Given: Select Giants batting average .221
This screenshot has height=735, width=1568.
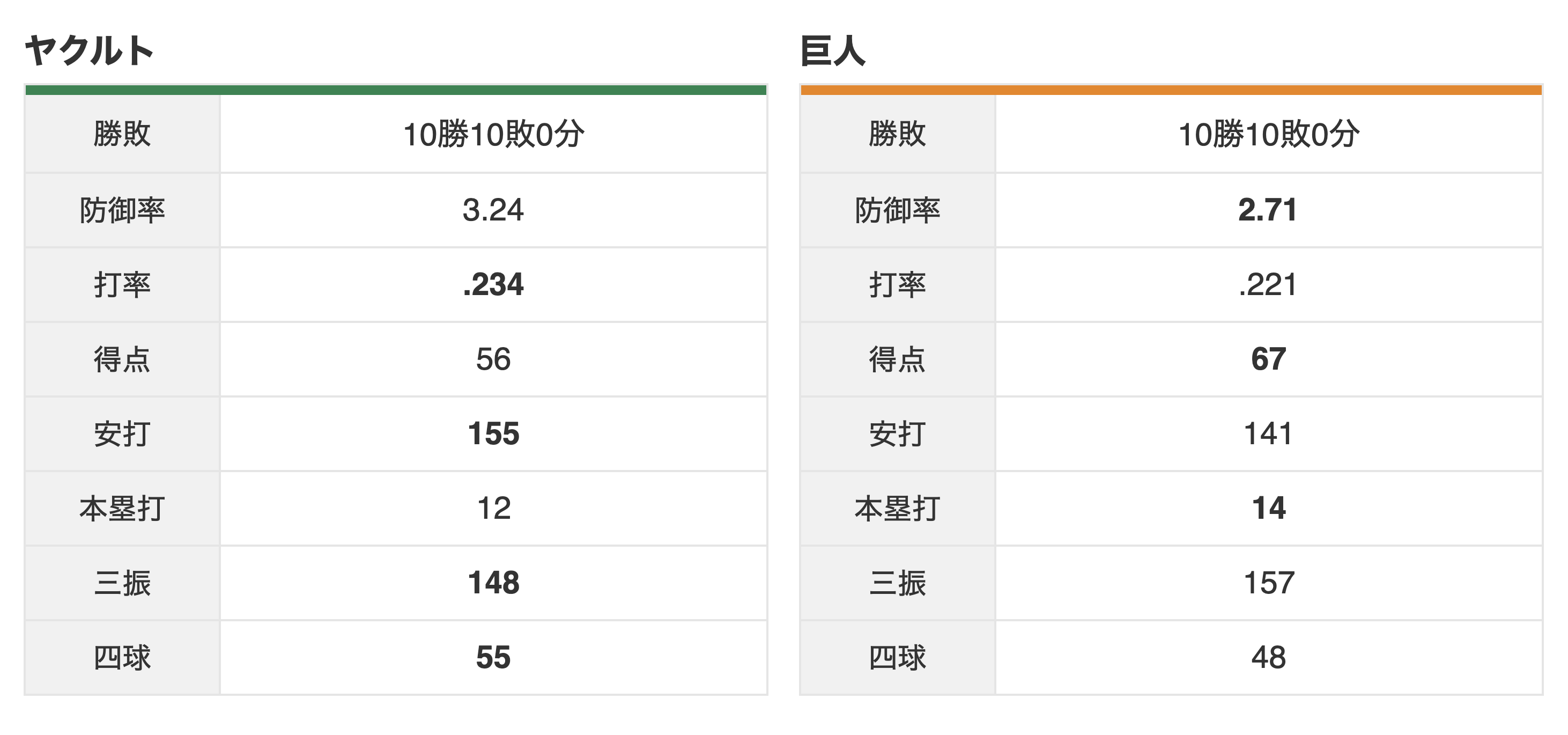Looking at the screenshot, I should point(1269,284).
